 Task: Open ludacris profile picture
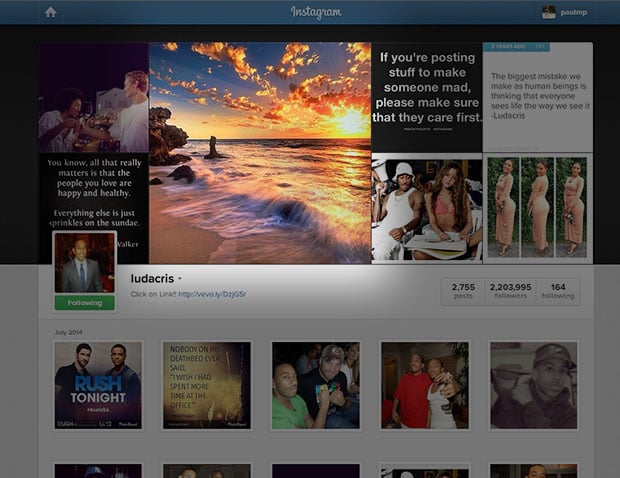click(x=85, y=263)
